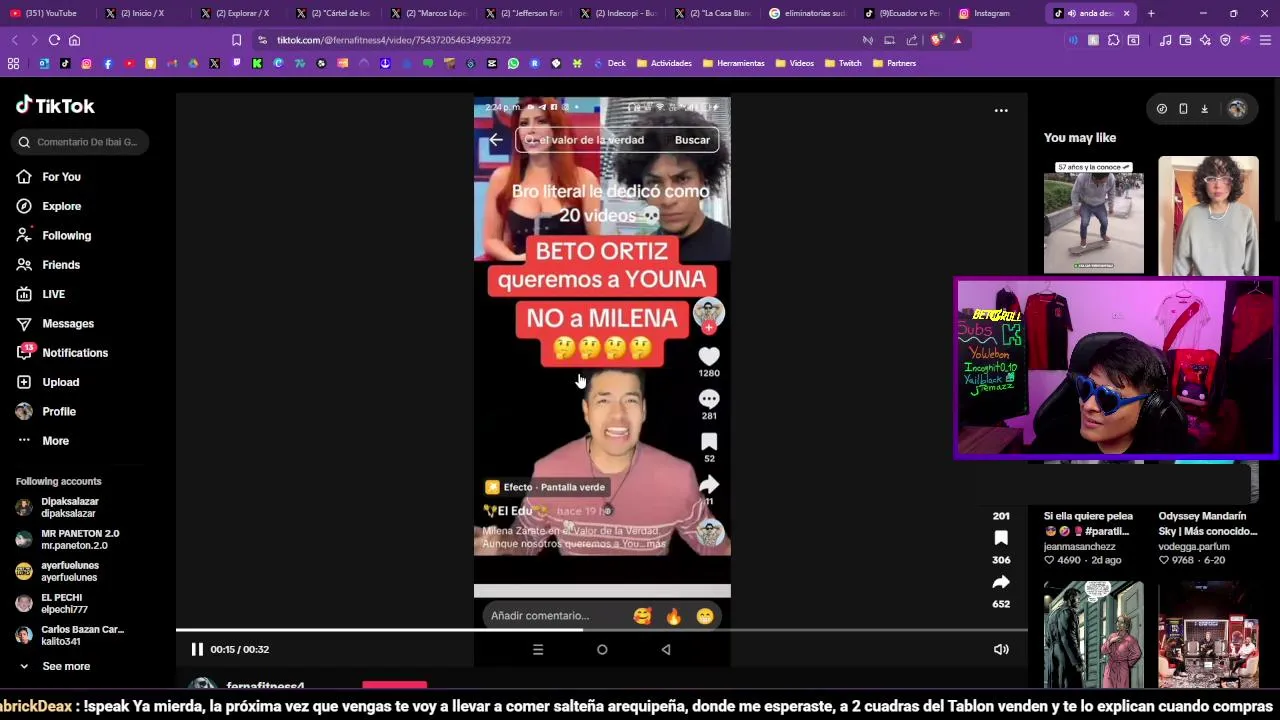
Task: Open a new browser tab
Action: pos(1151,13)
